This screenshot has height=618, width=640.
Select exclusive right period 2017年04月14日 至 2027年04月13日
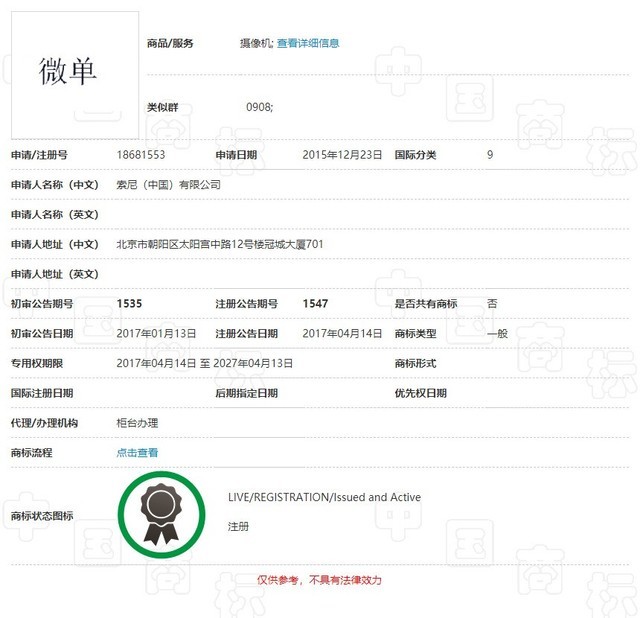point(204,364)
